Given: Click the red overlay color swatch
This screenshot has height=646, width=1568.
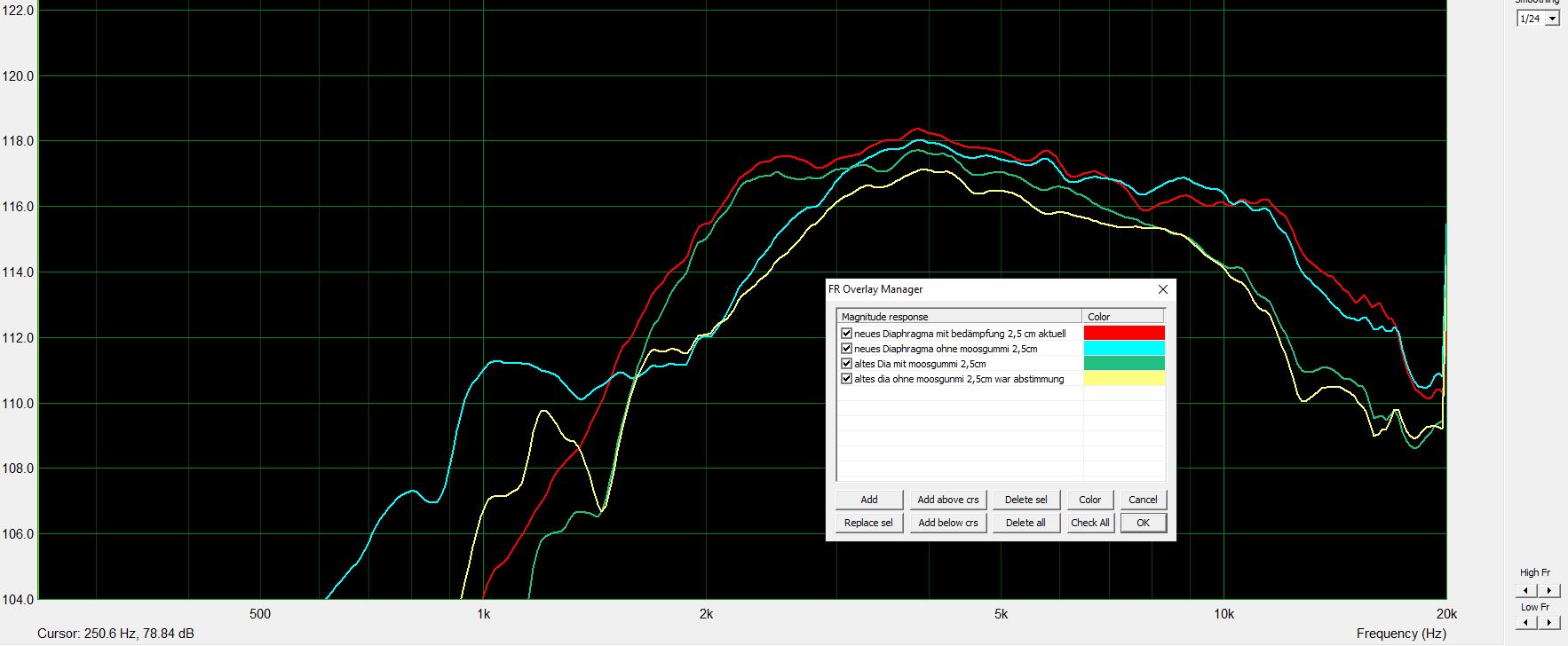Looking at the screenshot, I should pyautogui.click(x=1123, y=333).
